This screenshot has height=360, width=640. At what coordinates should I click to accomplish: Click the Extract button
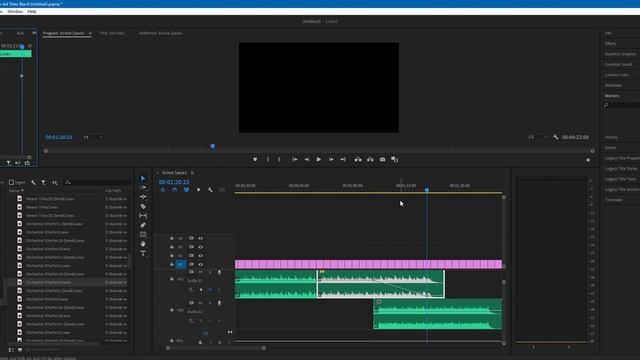(x=370, y=160)
